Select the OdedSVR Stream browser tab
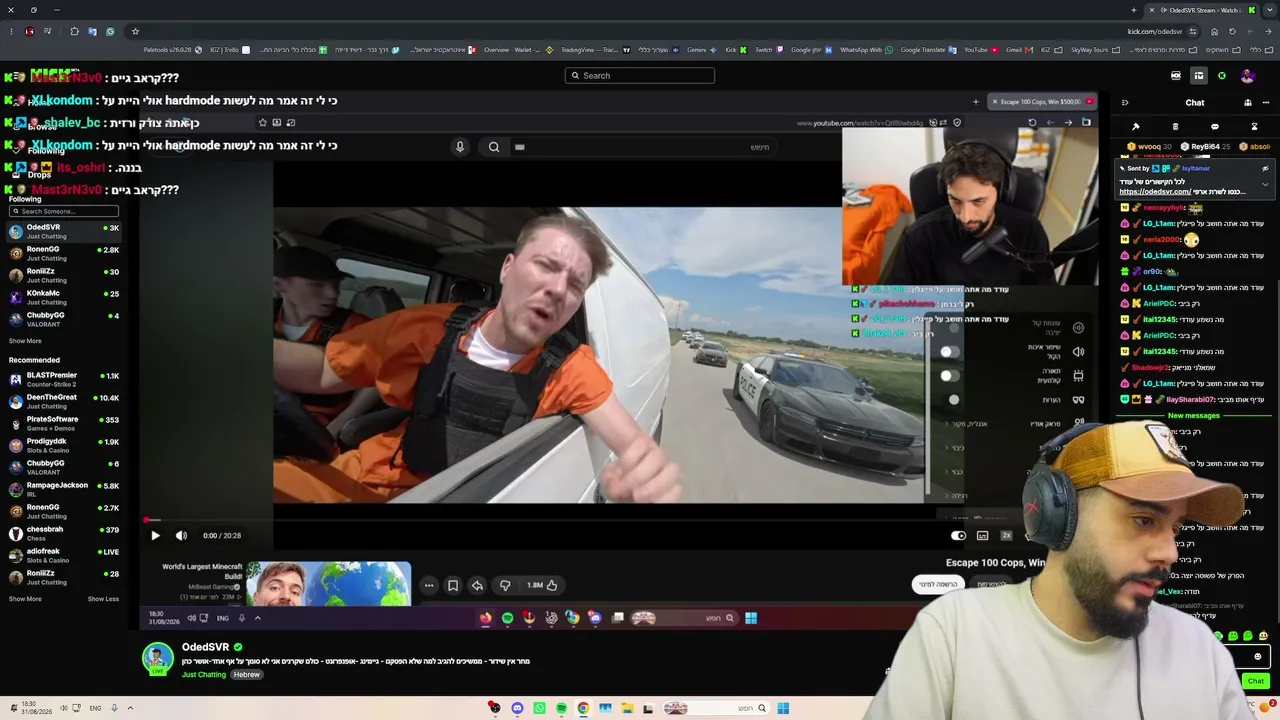Screen dimensions: 1280x720 pos(1203,10)
